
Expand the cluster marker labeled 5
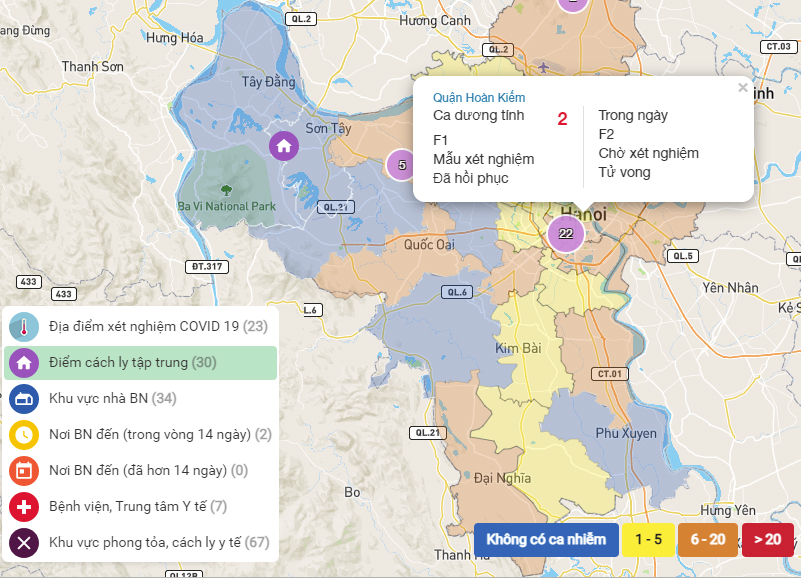[401, 165]
